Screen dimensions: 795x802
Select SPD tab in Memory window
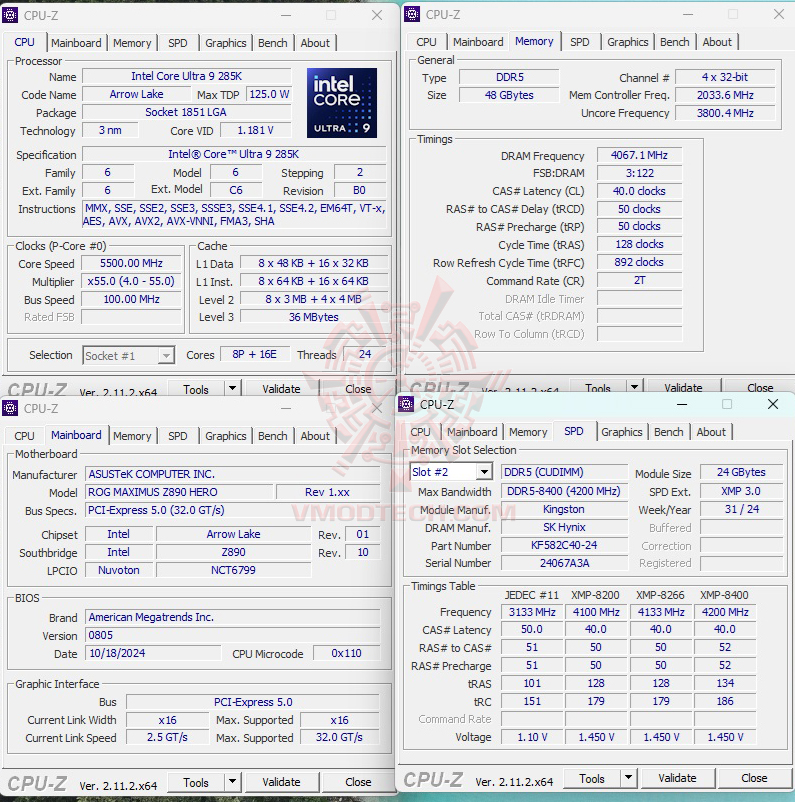point(580,42)
